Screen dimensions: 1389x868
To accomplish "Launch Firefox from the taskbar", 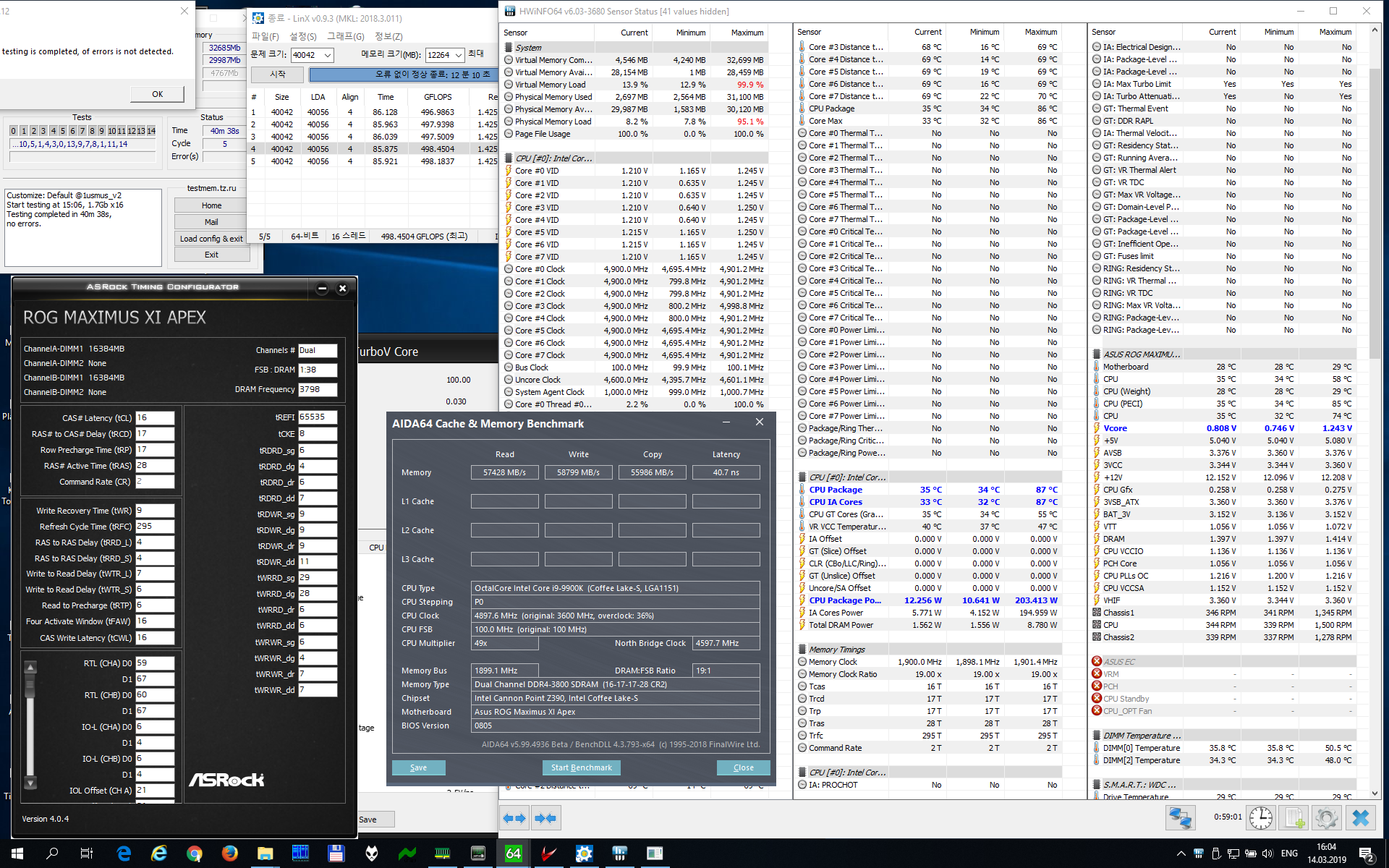I will pos(229,854).
